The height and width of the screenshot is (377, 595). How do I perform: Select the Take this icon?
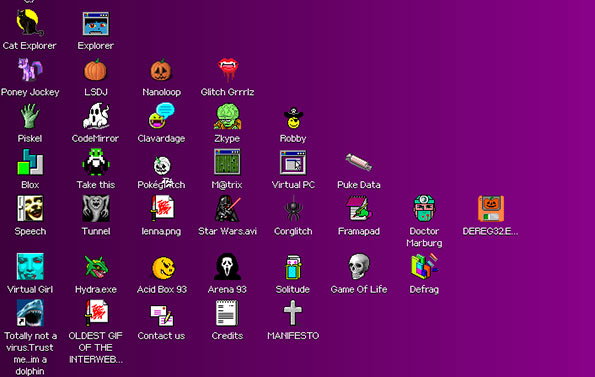[96, 162]
